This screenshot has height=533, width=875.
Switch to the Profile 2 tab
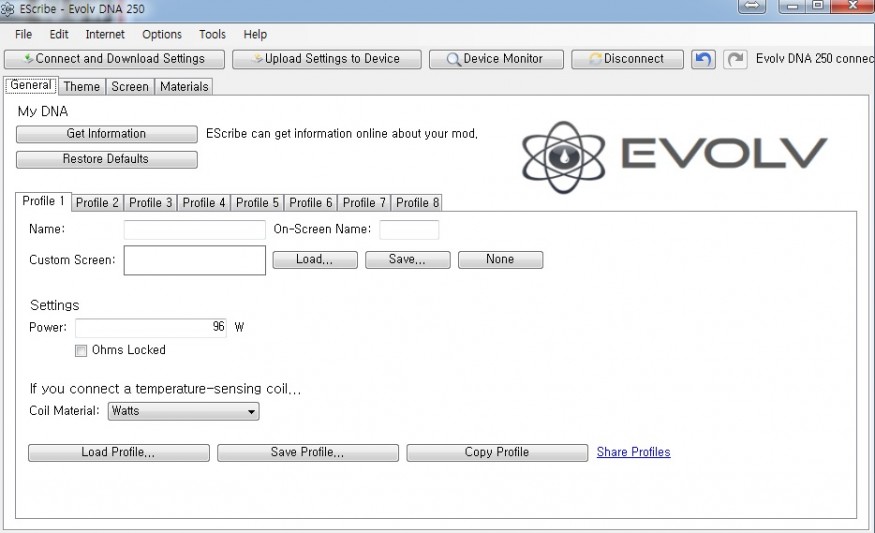pyautogui.click(x=97, y=203)
